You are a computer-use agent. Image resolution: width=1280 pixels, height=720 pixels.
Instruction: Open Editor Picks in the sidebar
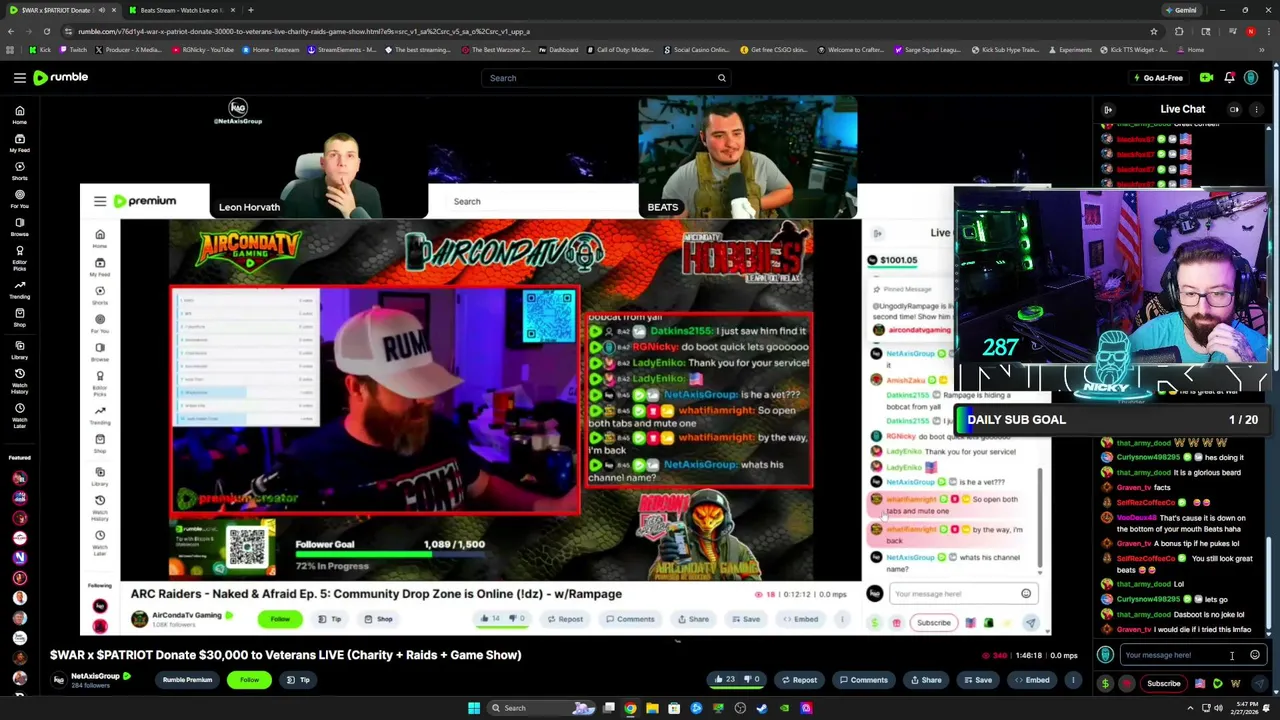[19, 256]
